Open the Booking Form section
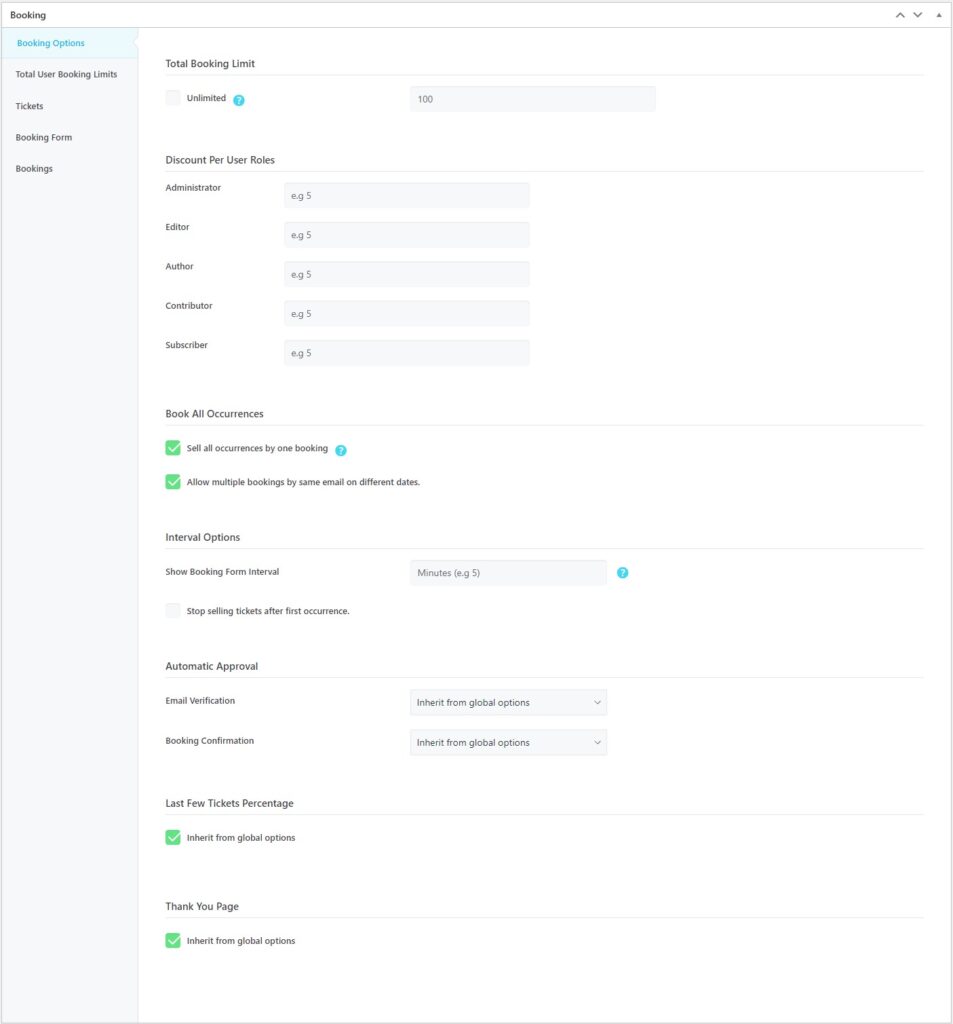The height and width of the screenshot is (1024, 953). [43, 137]
